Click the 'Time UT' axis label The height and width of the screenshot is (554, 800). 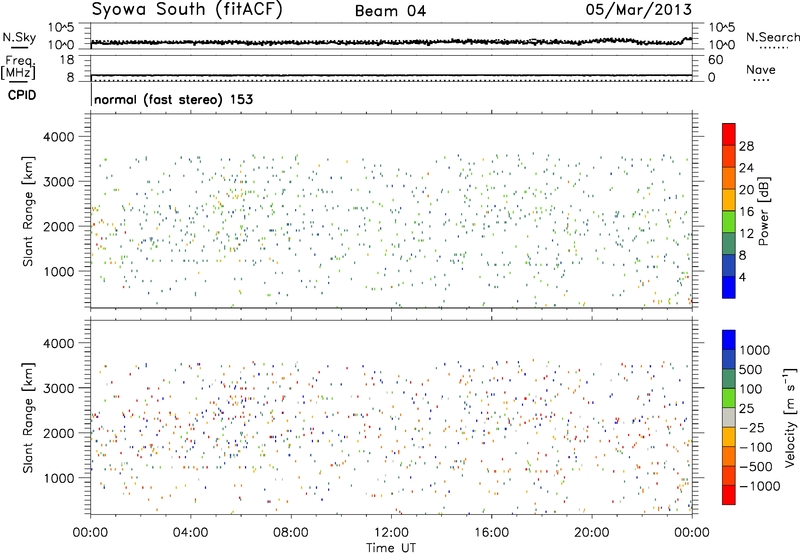[x=391, y=548]
